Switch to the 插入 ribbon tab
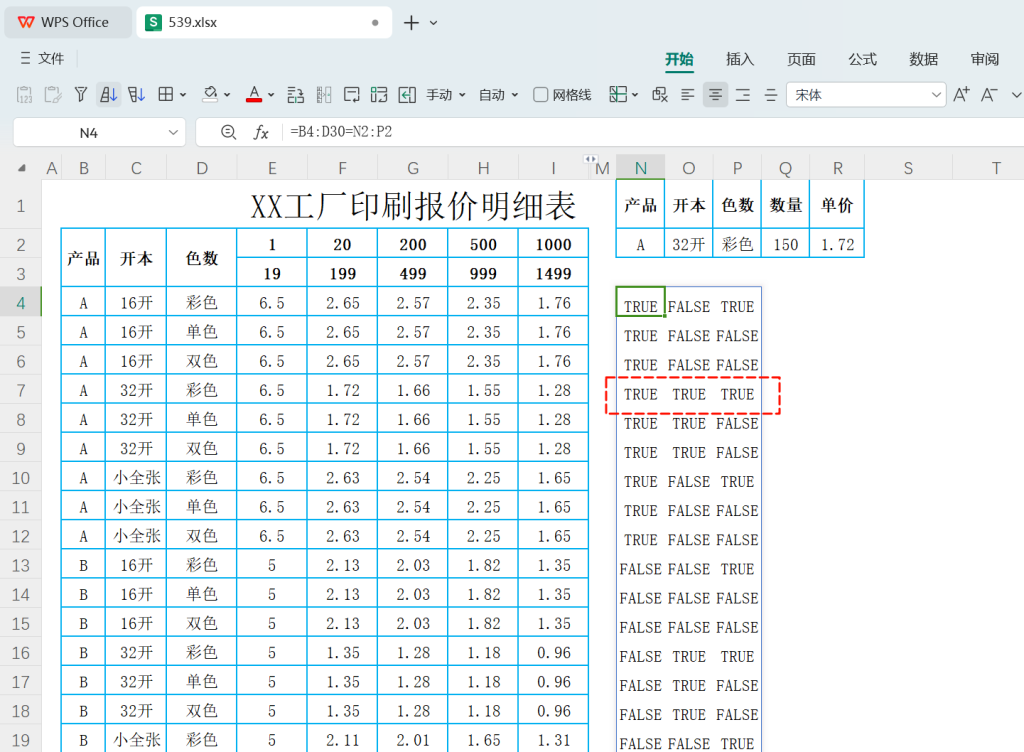The image size is (1024, 752). point(740,59)
